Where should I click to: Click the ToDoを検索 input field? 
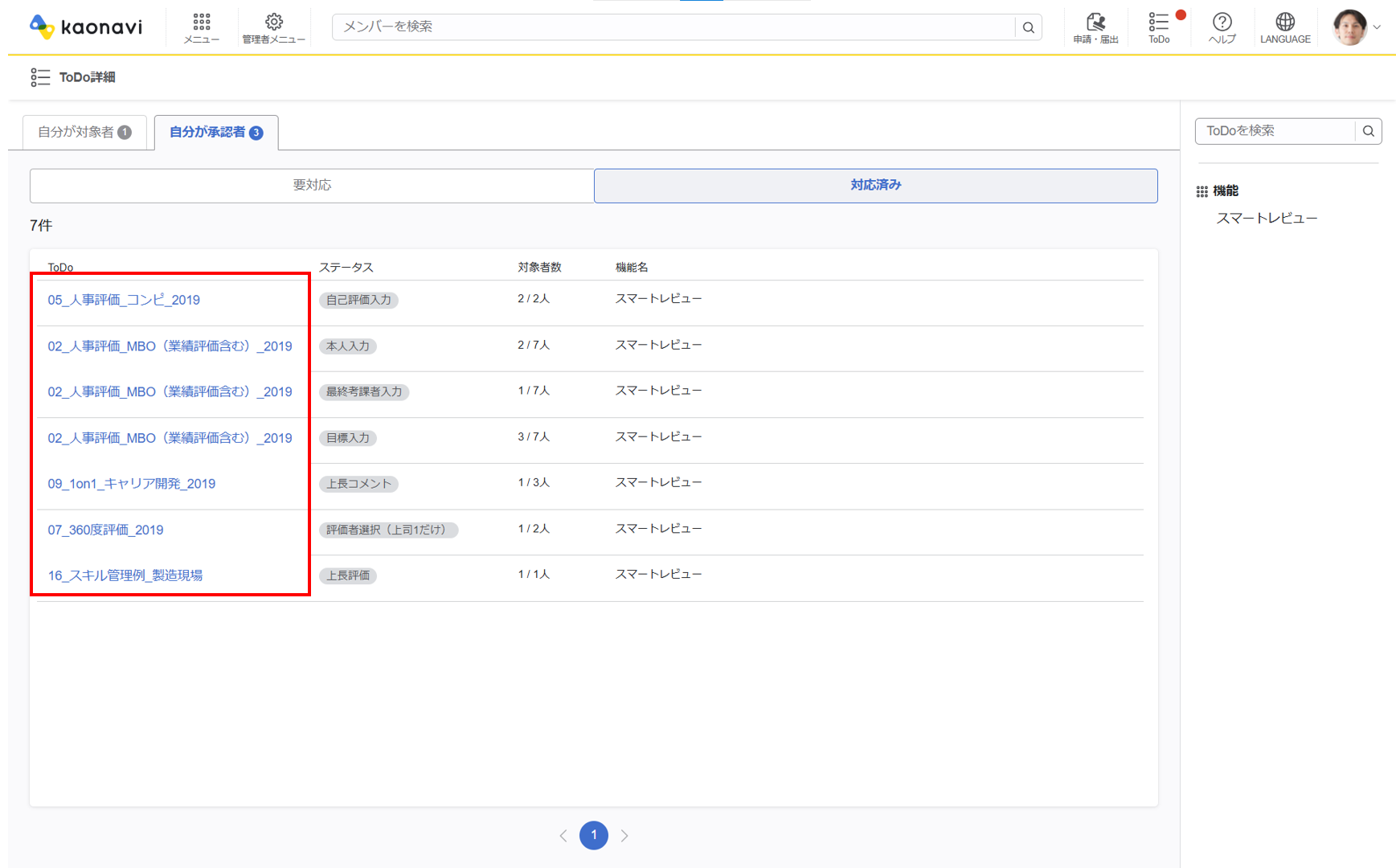coord(1275,131)
